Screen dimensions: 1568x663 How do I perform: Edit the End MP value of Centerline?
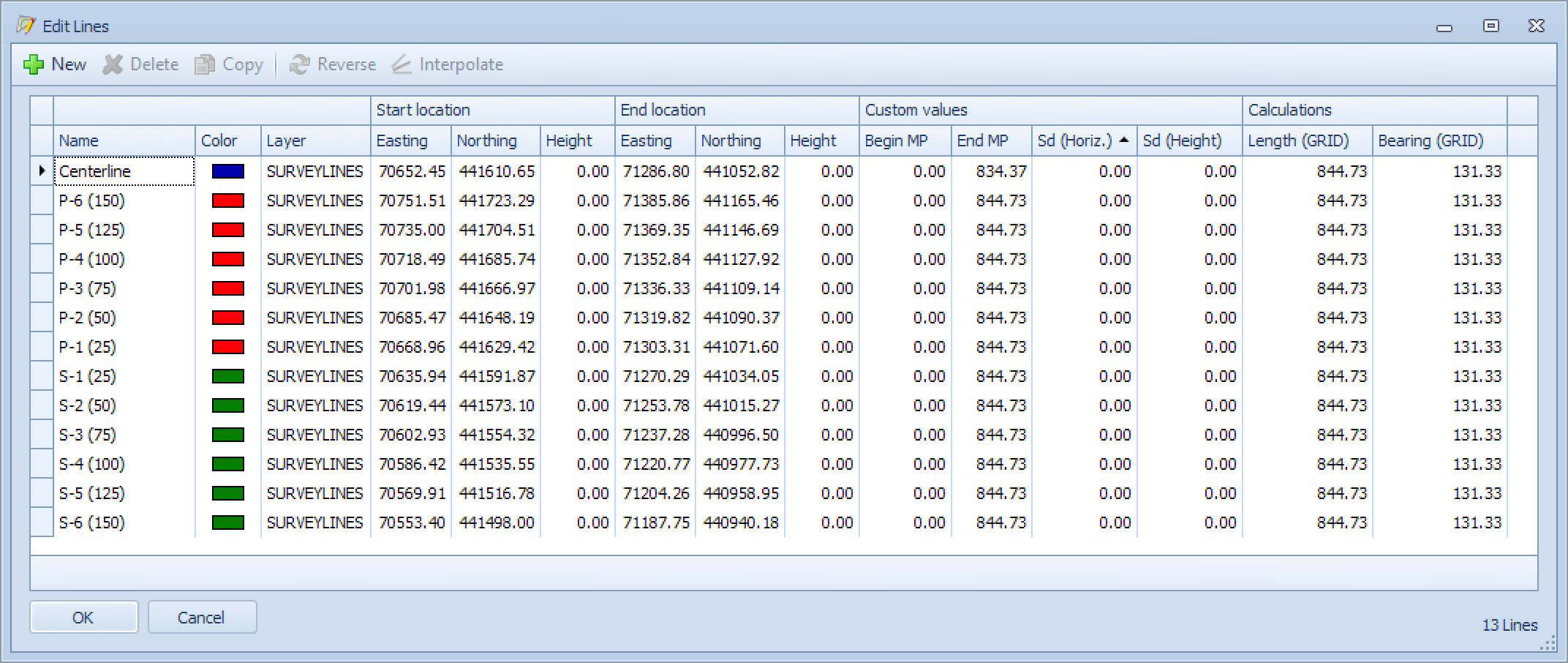click(992, 171)
